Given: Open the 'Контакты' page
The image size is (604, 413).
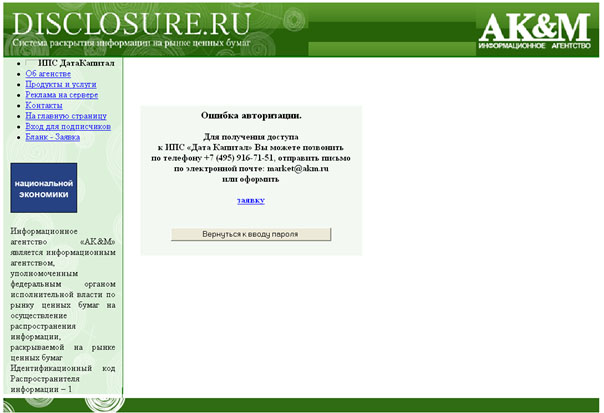Looking at the screenshot, I should 44,105.
